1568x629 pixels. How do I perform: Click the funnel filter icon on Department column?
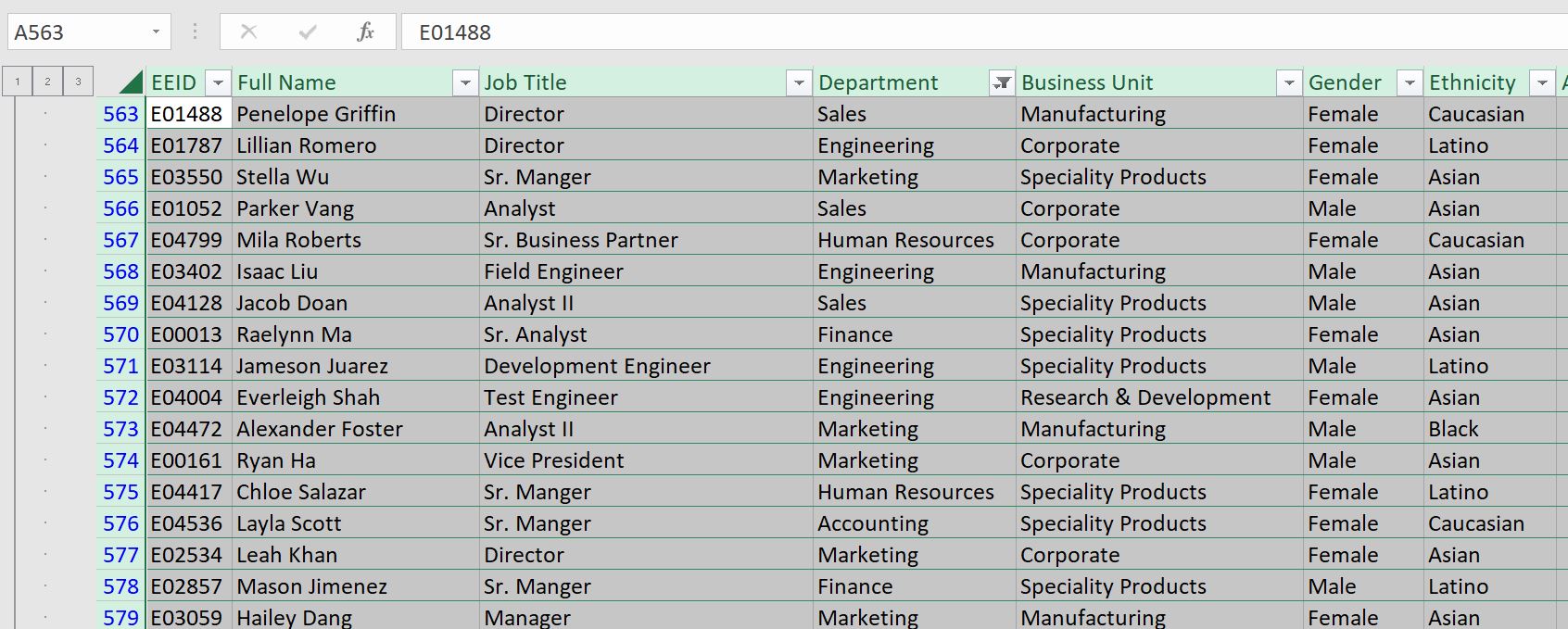pos(1001,82)
